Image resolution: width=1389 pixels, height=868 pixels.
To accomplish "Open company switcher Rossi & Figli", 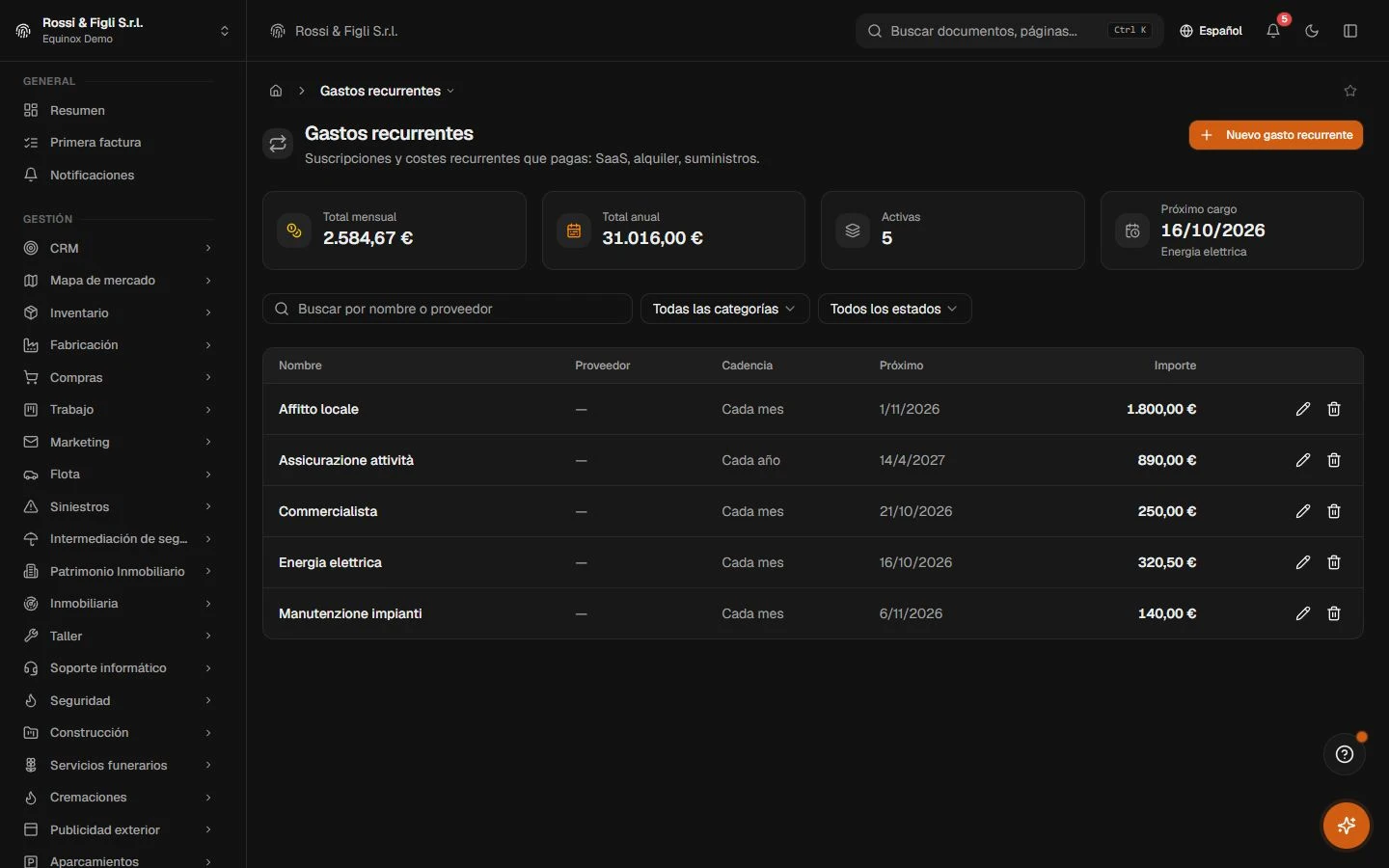I will click(123, 31).
